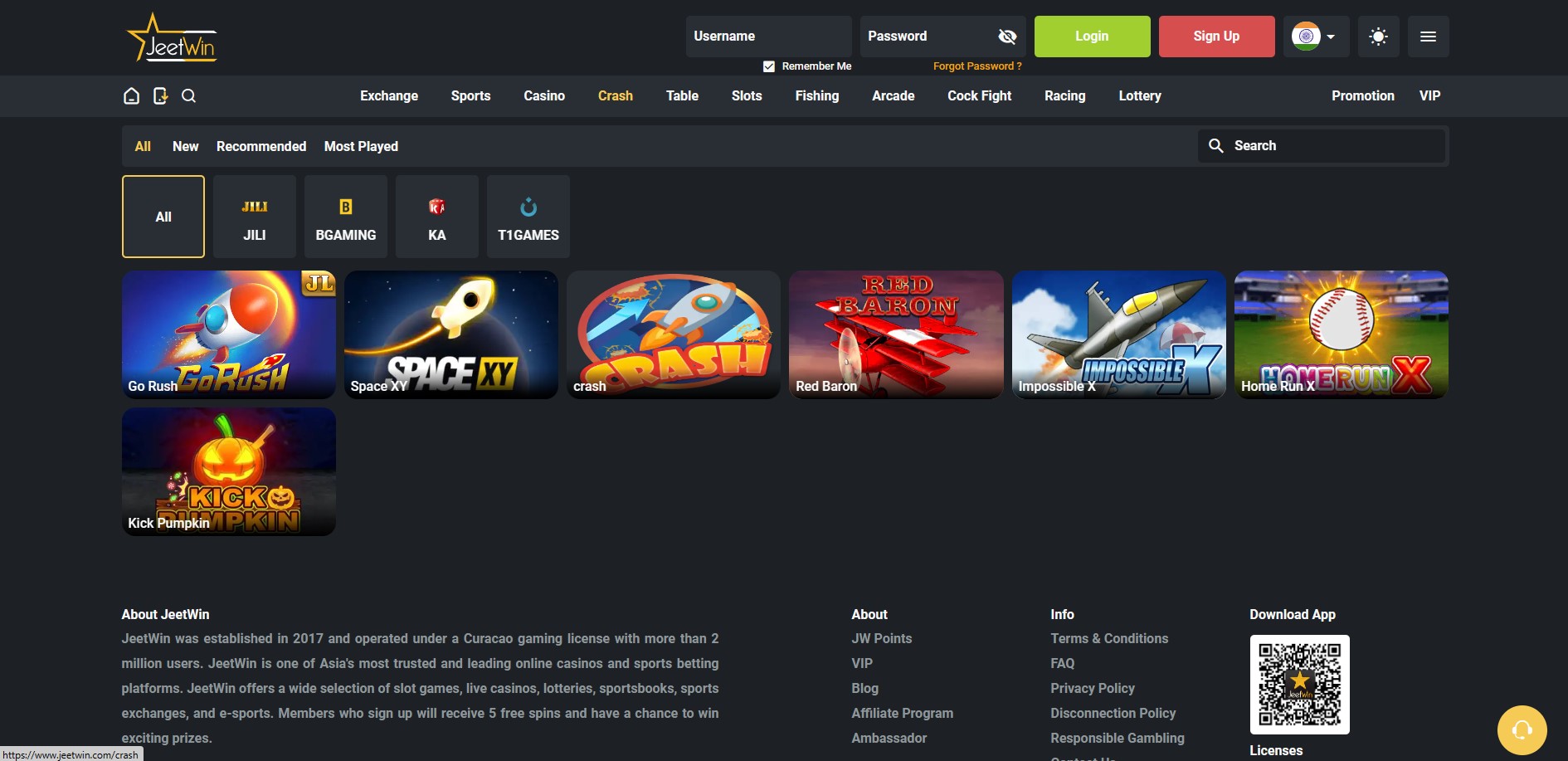Select the All providers tile
Viewport: 1568px width, 761px height.
tap(163, 217)
